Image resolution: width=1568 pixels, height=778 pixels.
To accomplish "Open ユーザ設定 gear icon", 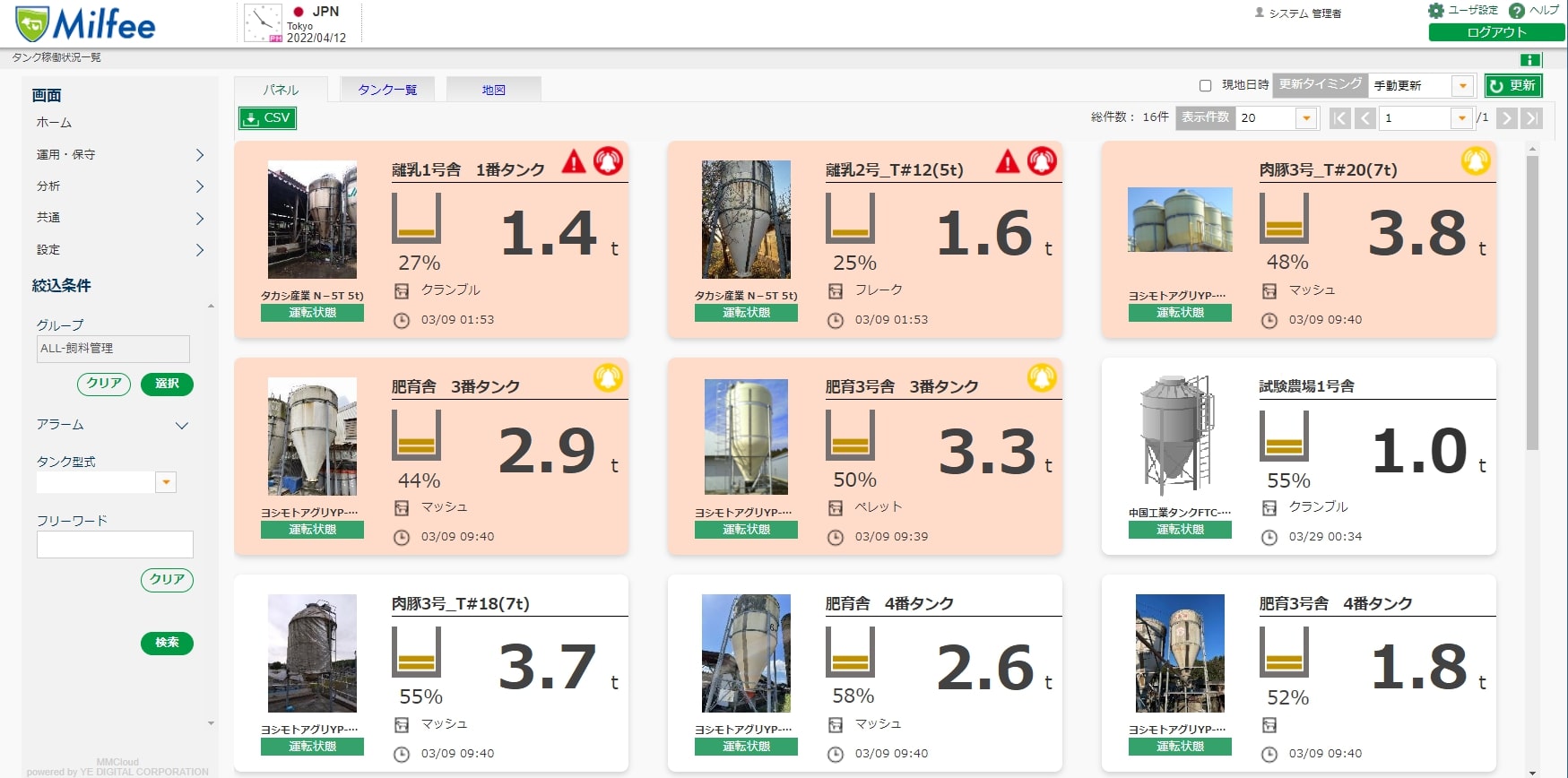I will (x=1436, y=11).
